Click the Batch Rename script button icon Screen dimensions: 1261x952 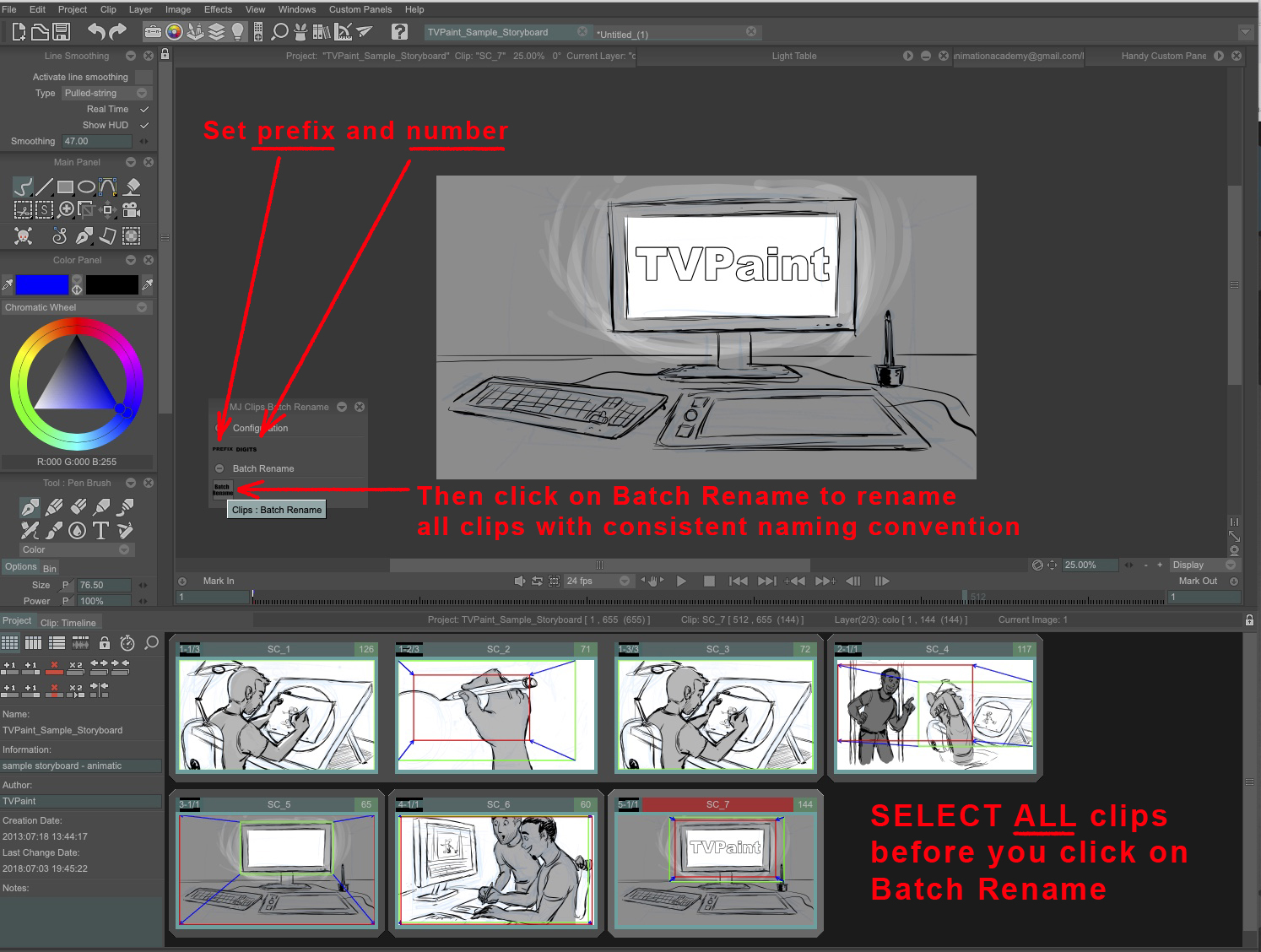click(x=222, y=490)
